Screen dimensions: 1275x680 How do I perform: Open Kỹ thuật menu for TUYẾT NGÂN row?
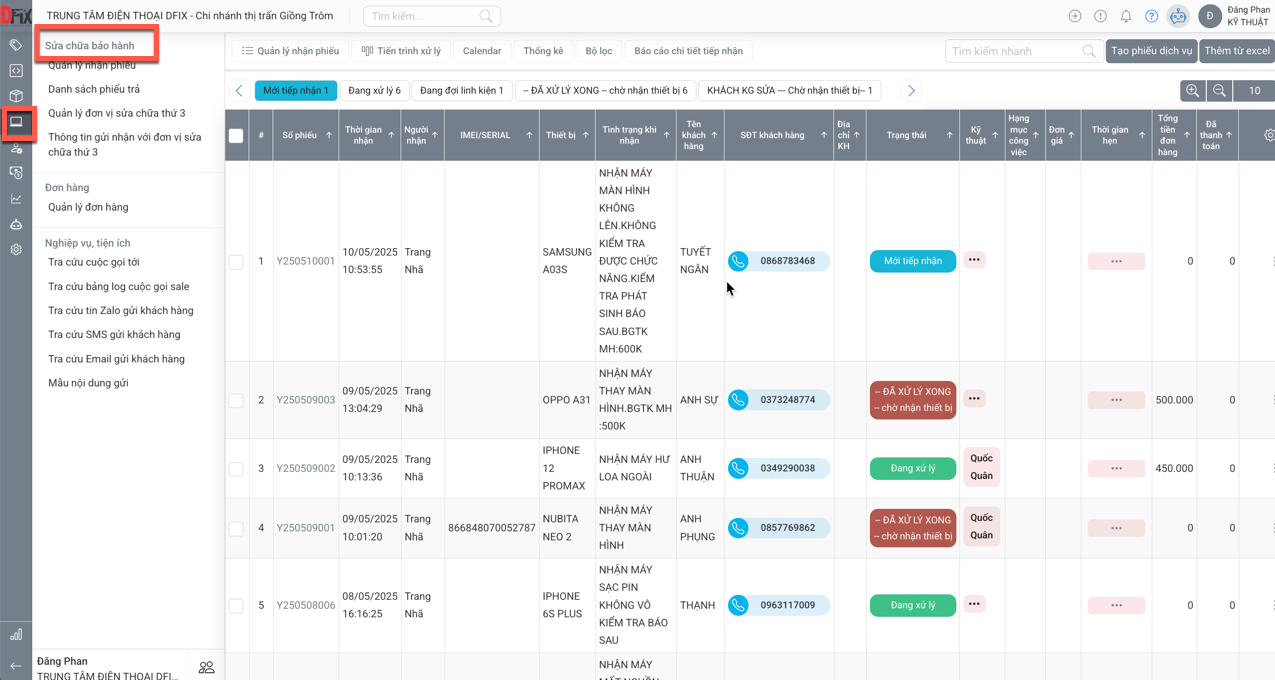(x=975, y=260)
